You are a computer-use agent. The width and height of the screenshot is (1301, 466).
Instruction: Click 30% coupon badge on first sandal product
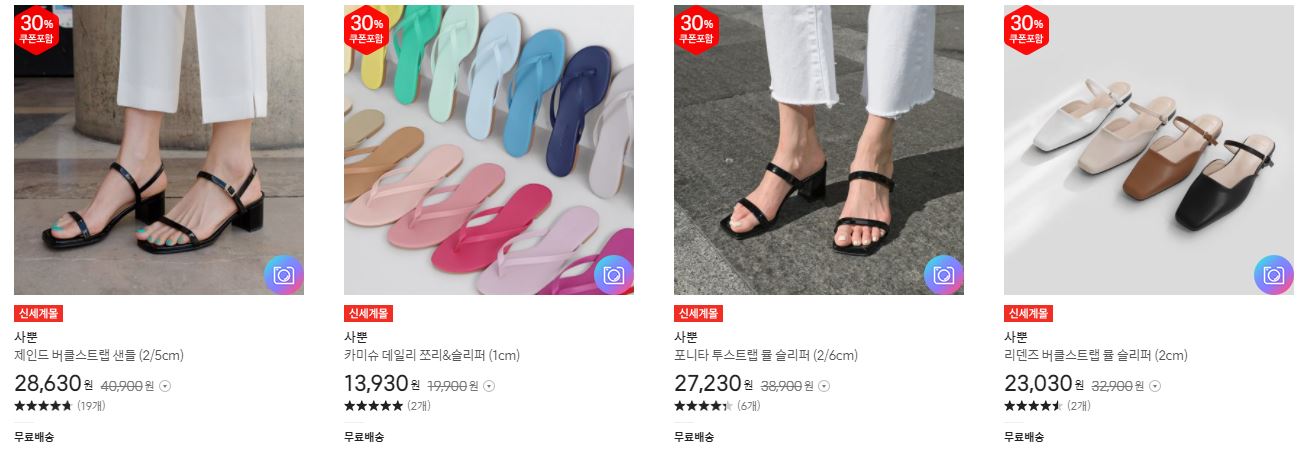pos(37,30)
